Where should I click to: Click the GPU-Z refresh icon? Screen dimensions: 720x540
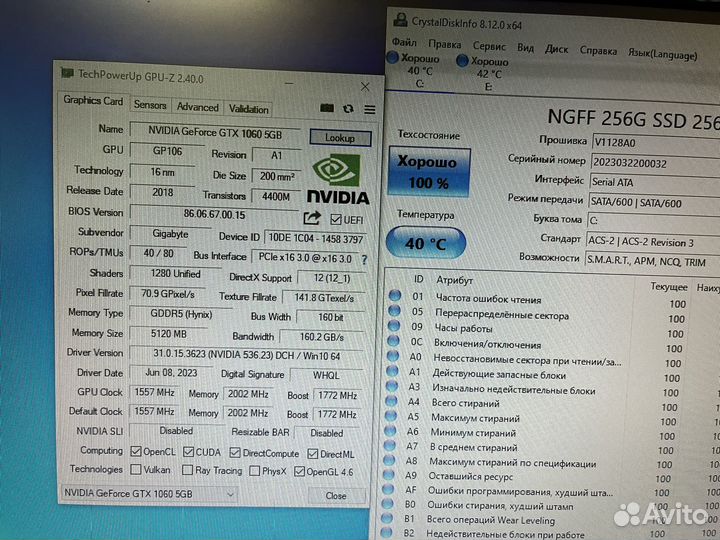pos(349,109)
